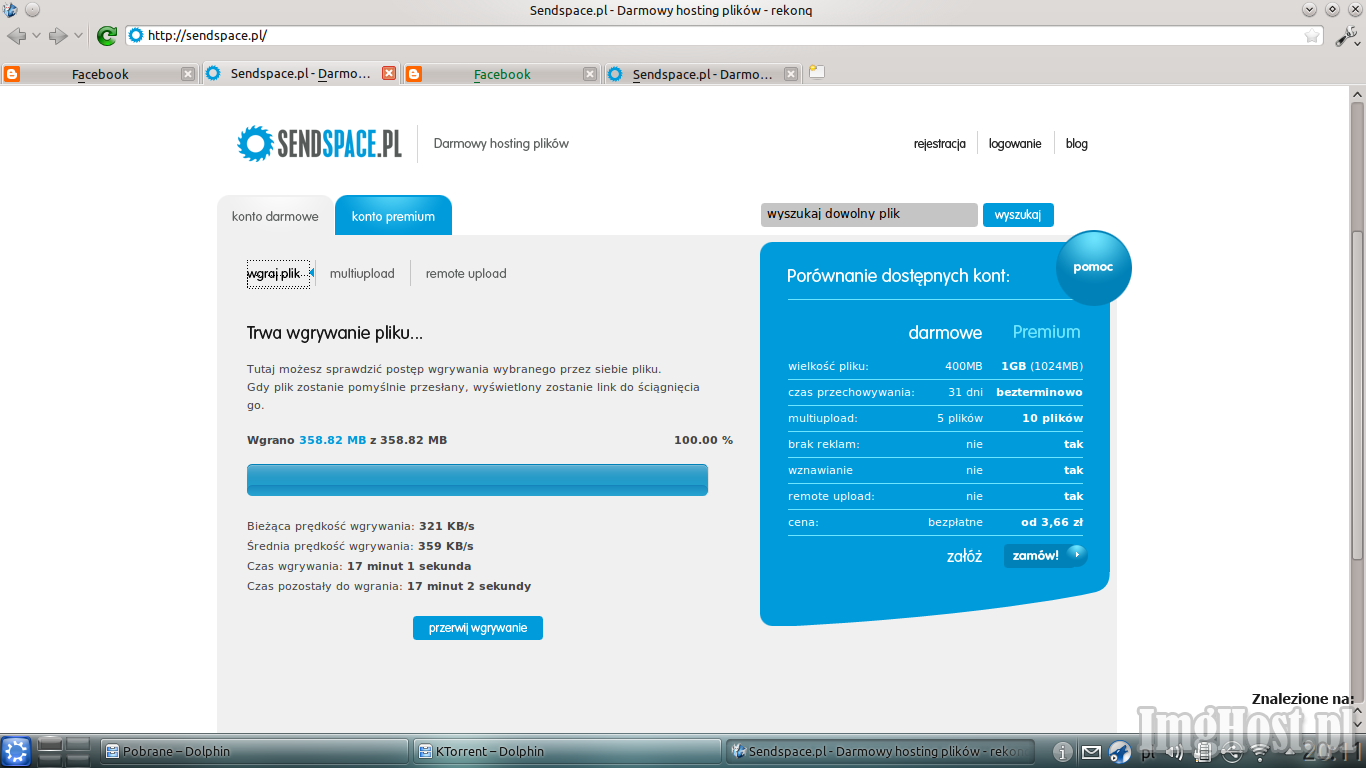
Task: Click the od 3,66 zł price value
Action: tap(1052, 522)
